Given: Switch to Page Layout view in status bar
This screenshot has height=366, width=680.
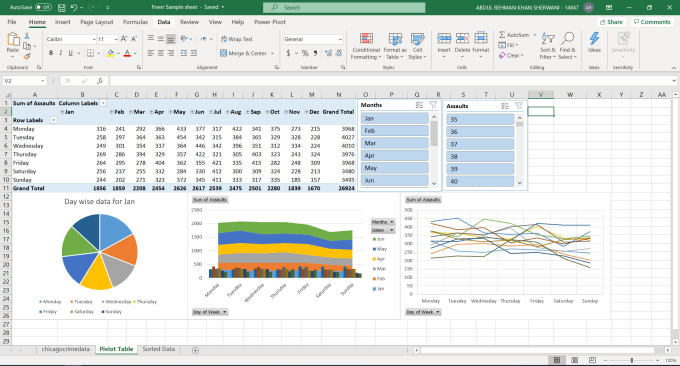Looking at the screenshot, I should pos(575,360).
